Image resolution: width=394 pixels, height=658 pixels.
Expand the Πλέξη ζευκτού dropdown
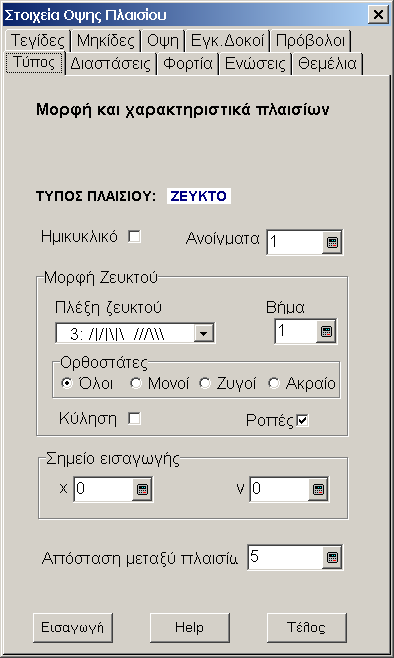click(204, 334)
